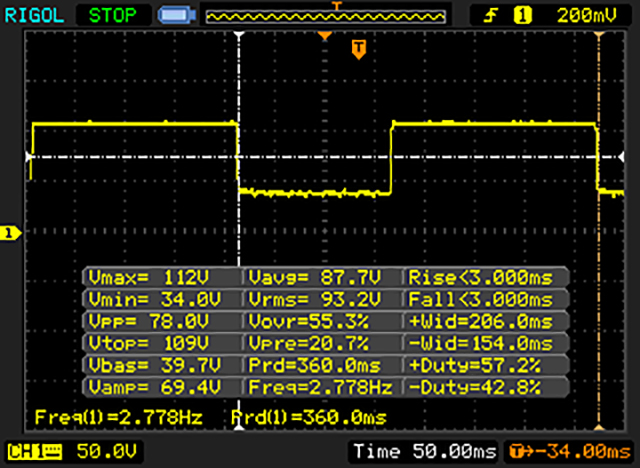Click the Rise<3.000ms measurement
The image size is (640, 468).
click(481, 278)
